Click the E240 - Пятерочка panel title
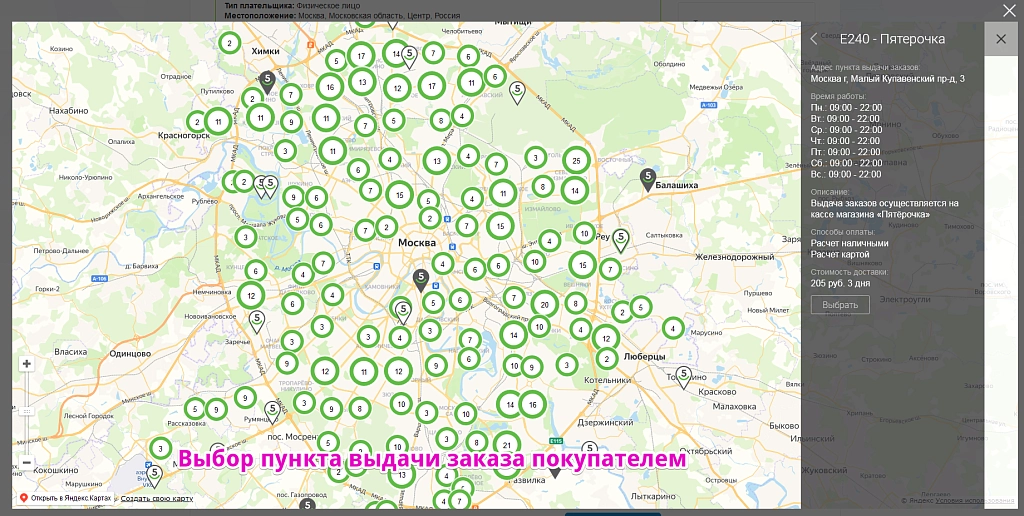Screen dimensions: 1024x516 point(892,39)
